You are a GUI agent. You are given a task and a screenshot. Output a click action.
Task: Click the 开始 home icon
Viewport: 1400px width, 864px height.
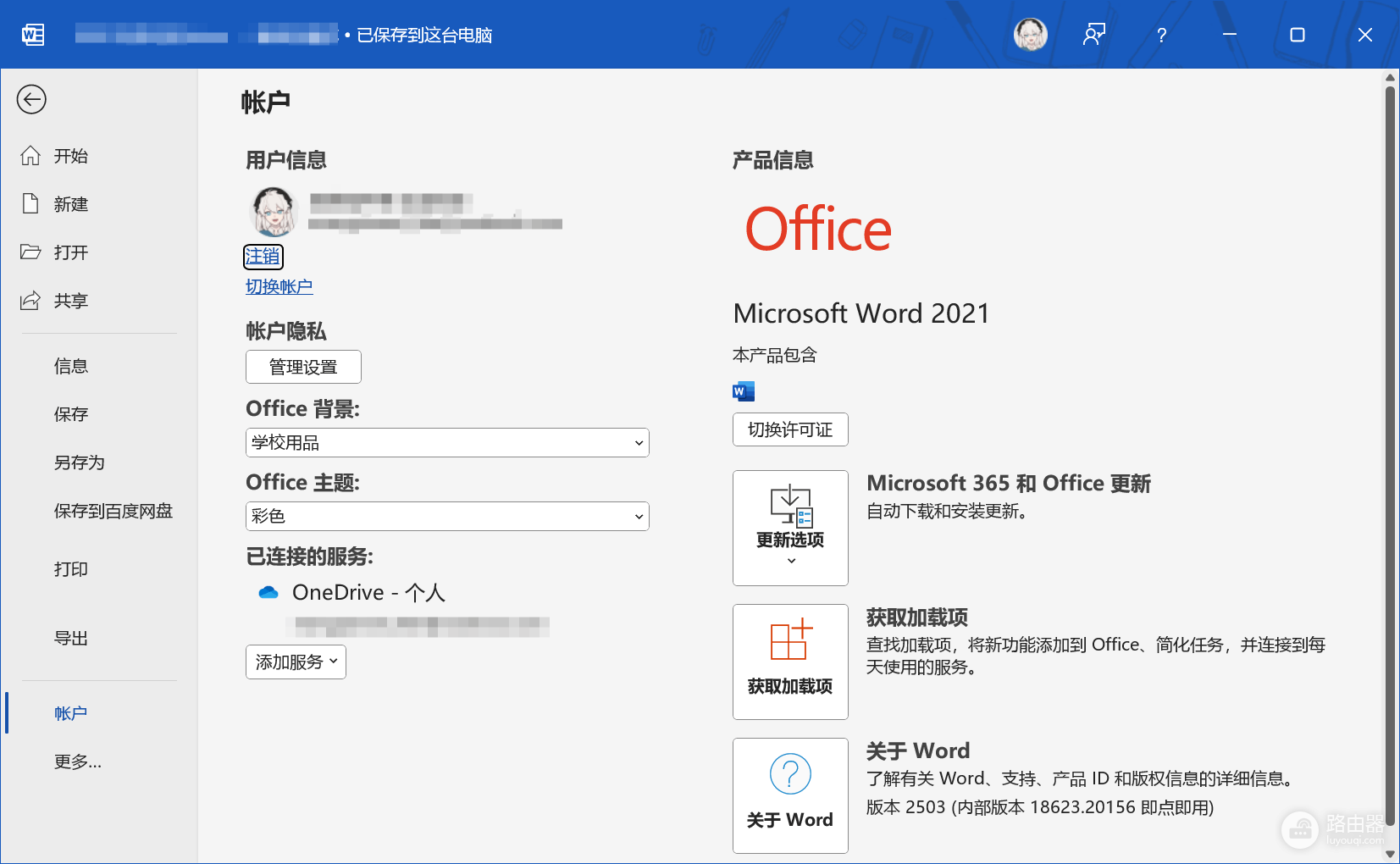pyautogui.click(x=30, y=156)
